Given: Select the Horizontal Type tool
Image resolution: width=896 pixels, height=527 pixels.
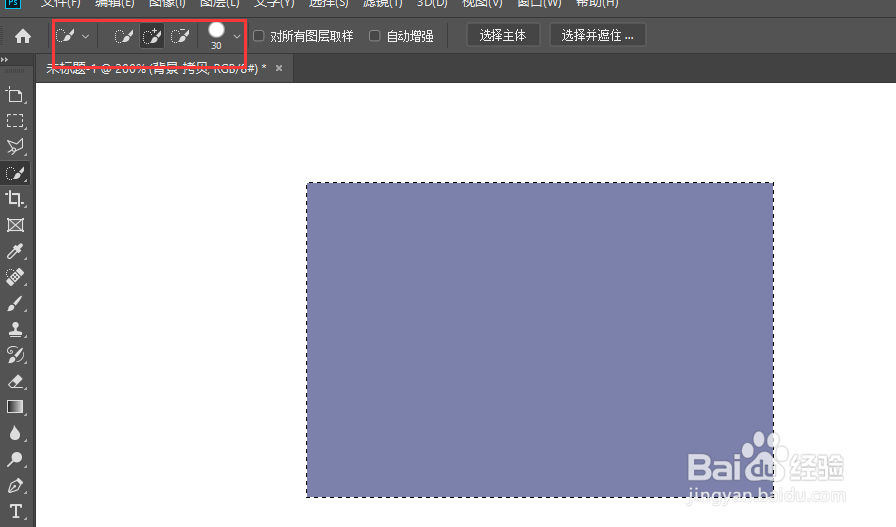Looking at the screenshot, I should pyautogui.click(x=15, y=511).
